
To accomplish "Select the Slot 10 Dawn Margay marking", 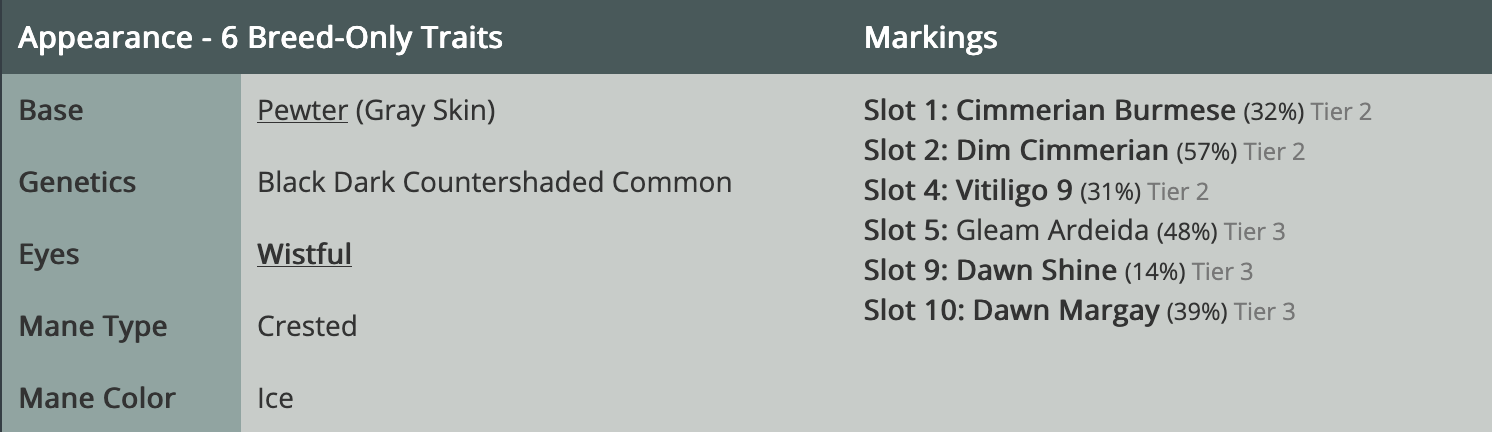I will [1079, 311].
